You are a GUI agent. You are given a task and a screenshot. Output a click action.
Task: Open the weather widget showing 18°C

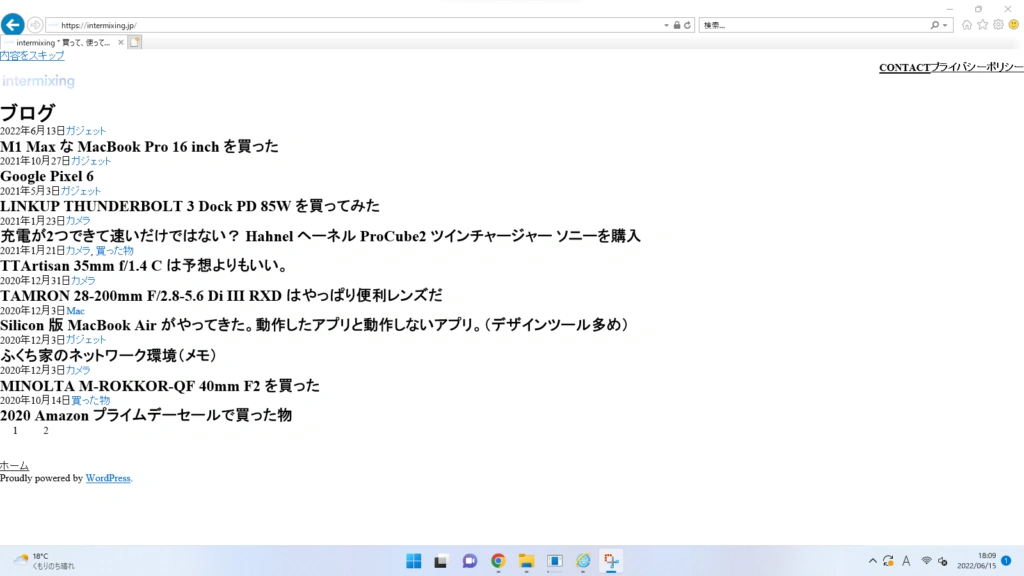(44, 561)
